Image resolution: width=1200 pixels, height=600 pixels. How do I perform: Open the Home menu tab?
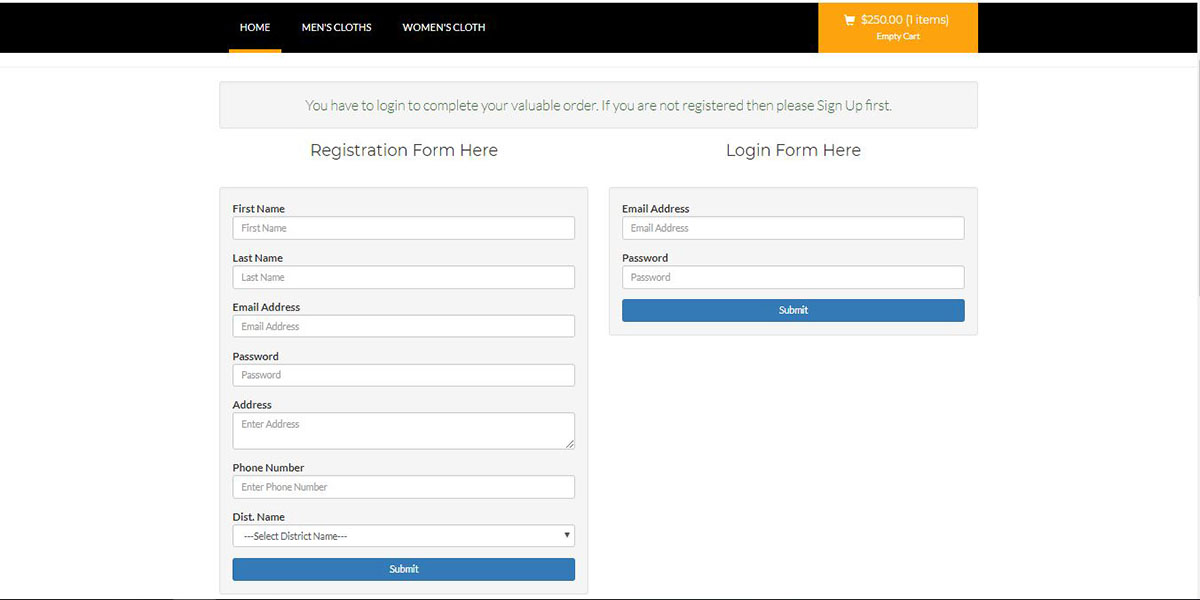pyautogui.click(x=255, y=27)
